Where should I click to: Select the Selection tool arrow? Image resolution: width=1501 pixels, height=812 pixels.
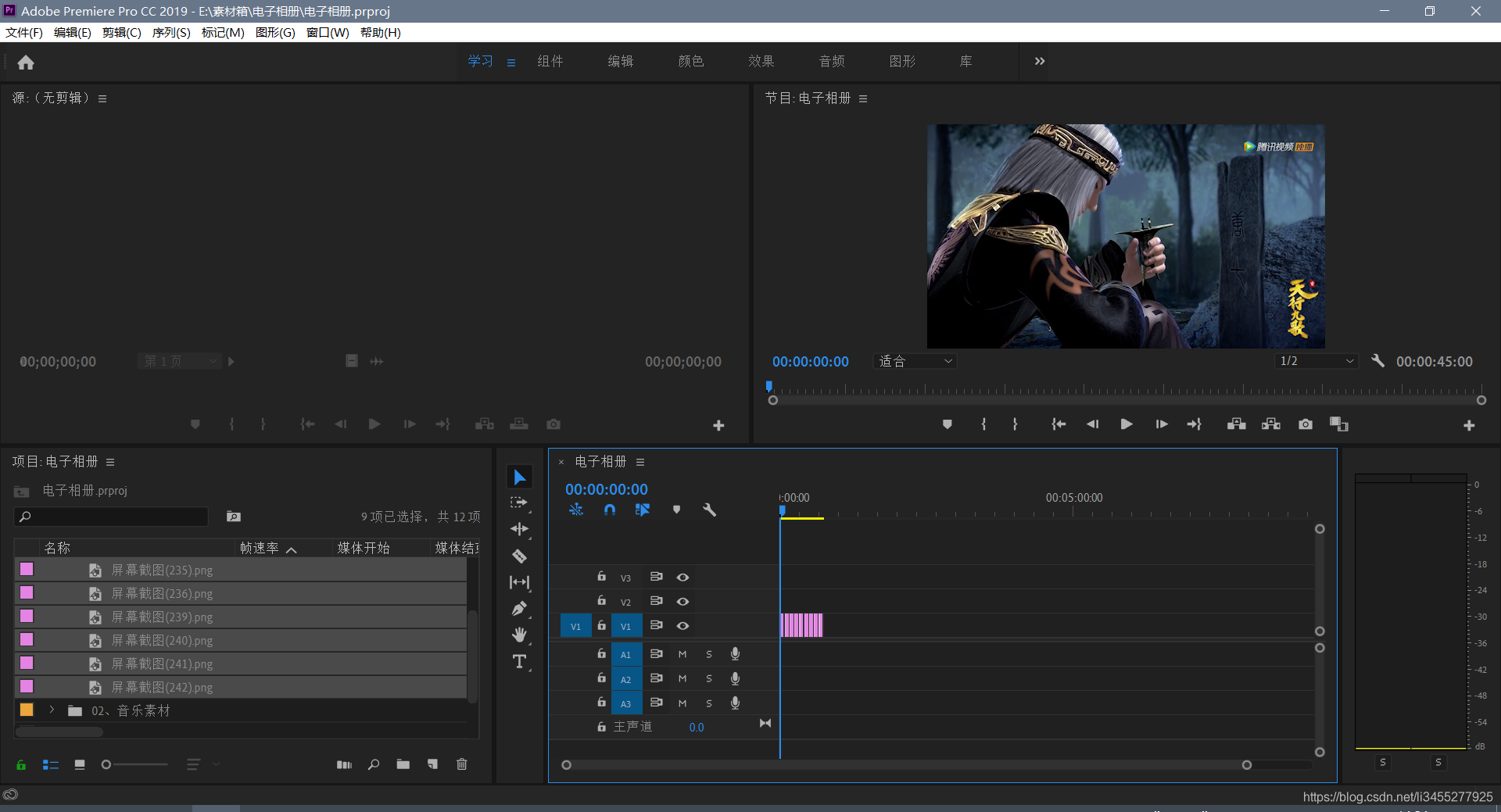pyautogui.click(x=520, y=477)
